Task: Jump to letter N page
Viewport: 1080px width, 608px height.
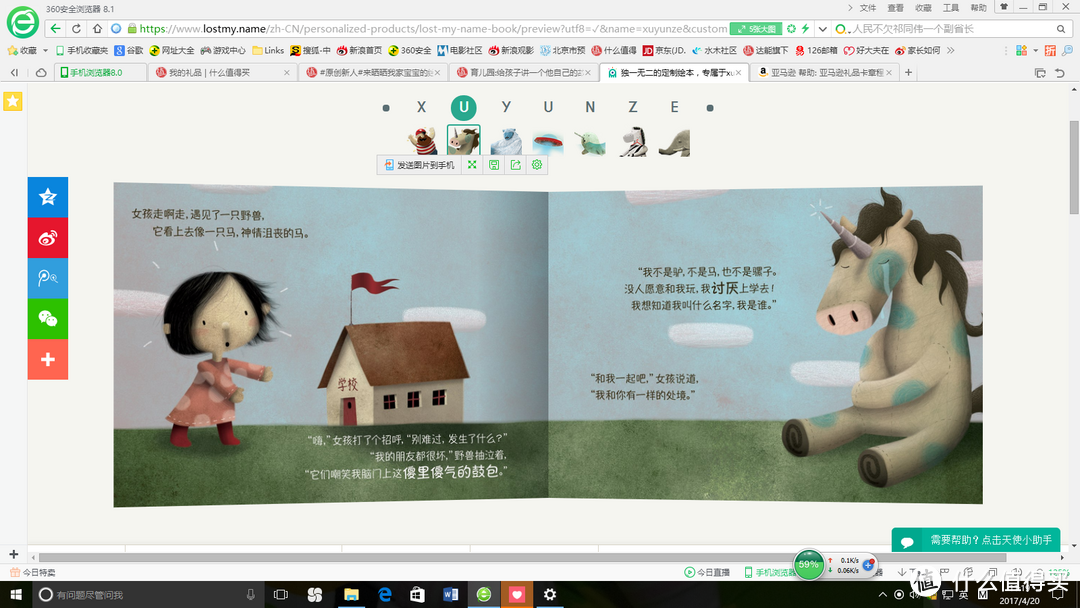Action: click(x=590, y=107)
